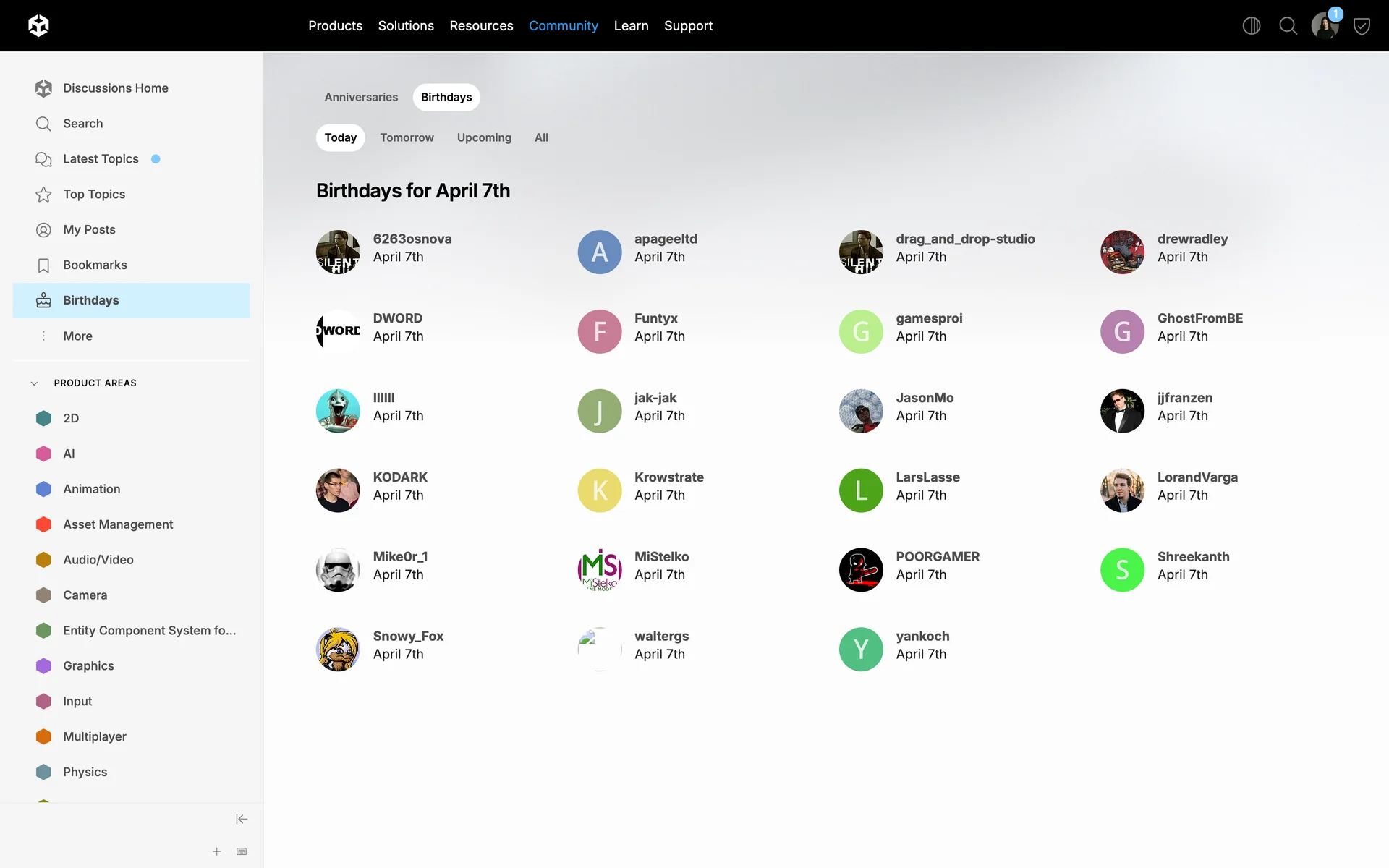Expand the More sidebar menu
This screenshot has height=868, width=1389.
click(77, 336)
